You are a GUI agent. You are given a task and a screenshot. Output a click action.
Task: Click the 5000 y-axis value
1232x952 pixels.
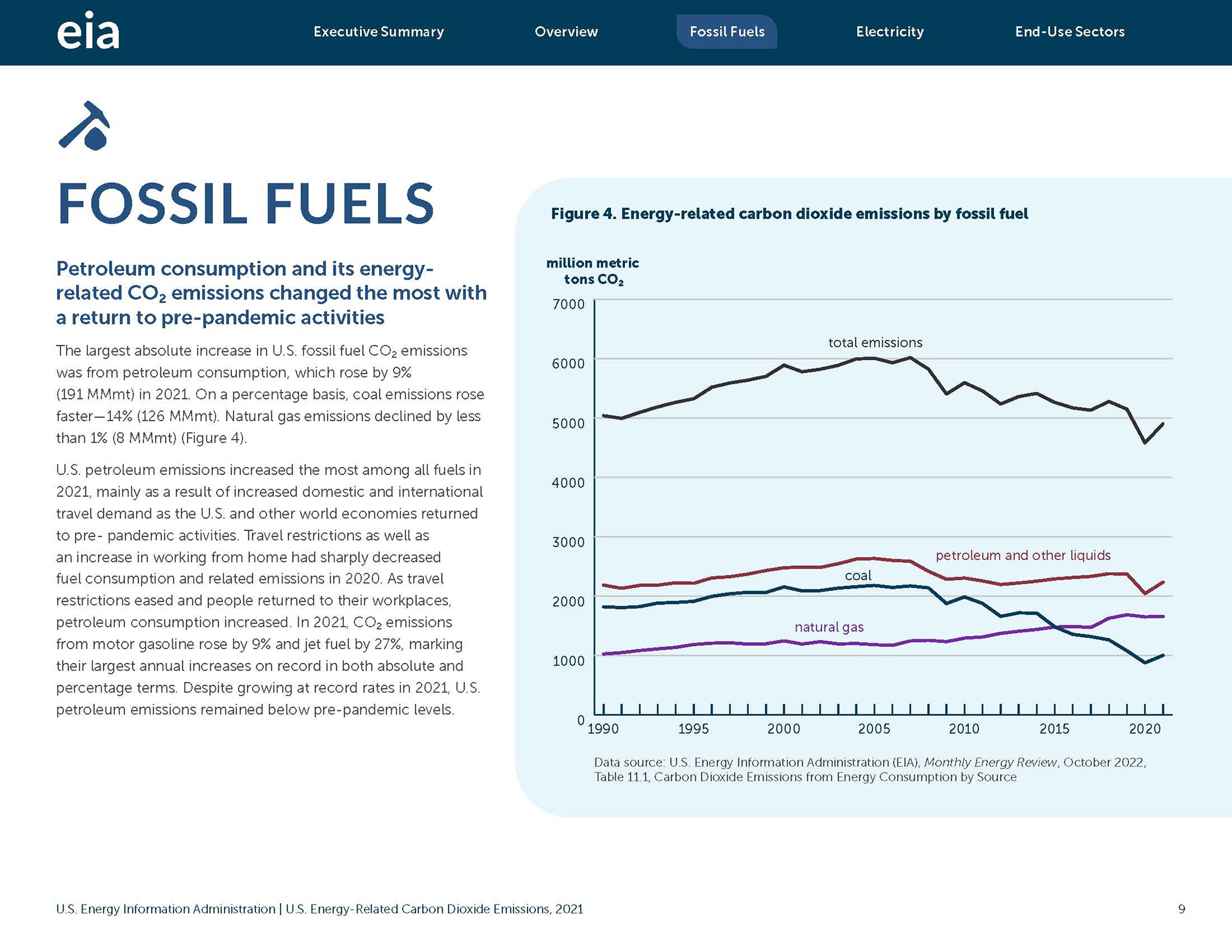(569, 423)
